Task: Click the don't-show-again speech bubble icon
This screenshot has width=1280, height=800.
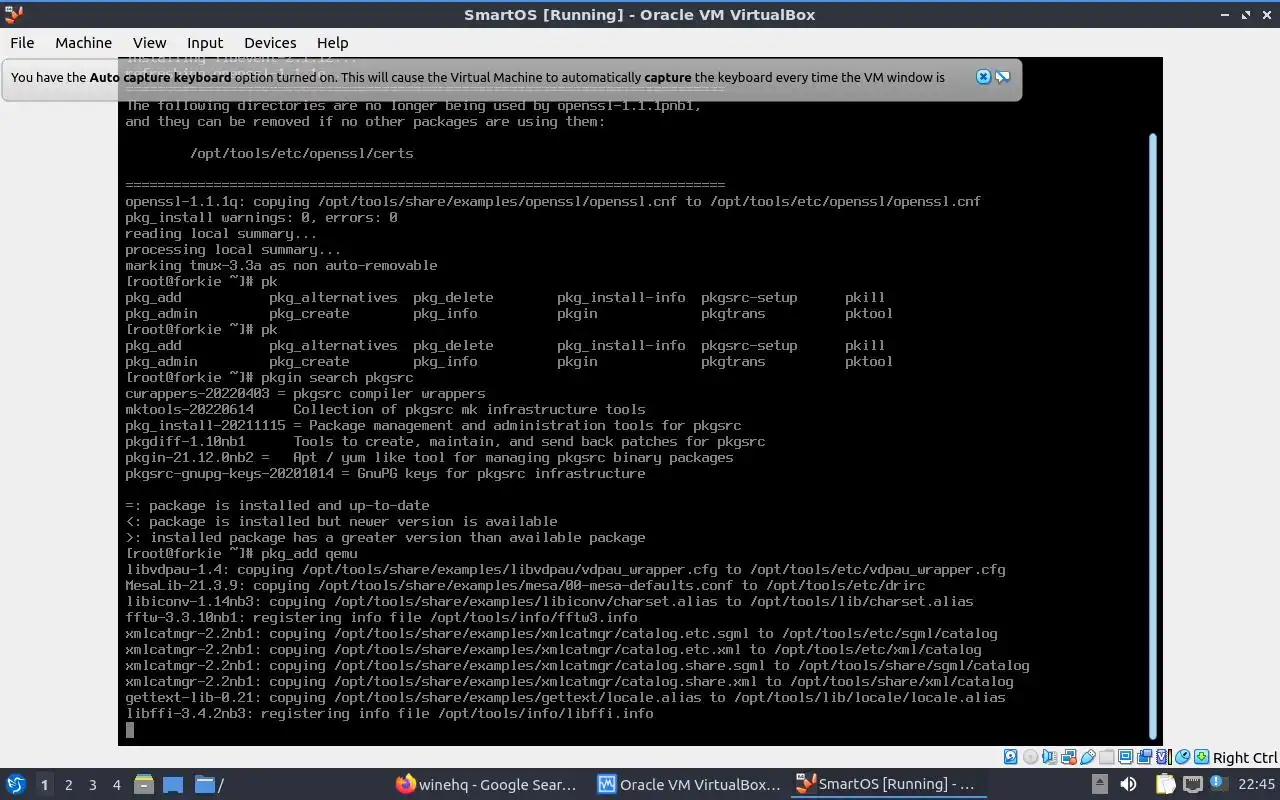Action: point(1002,77)
